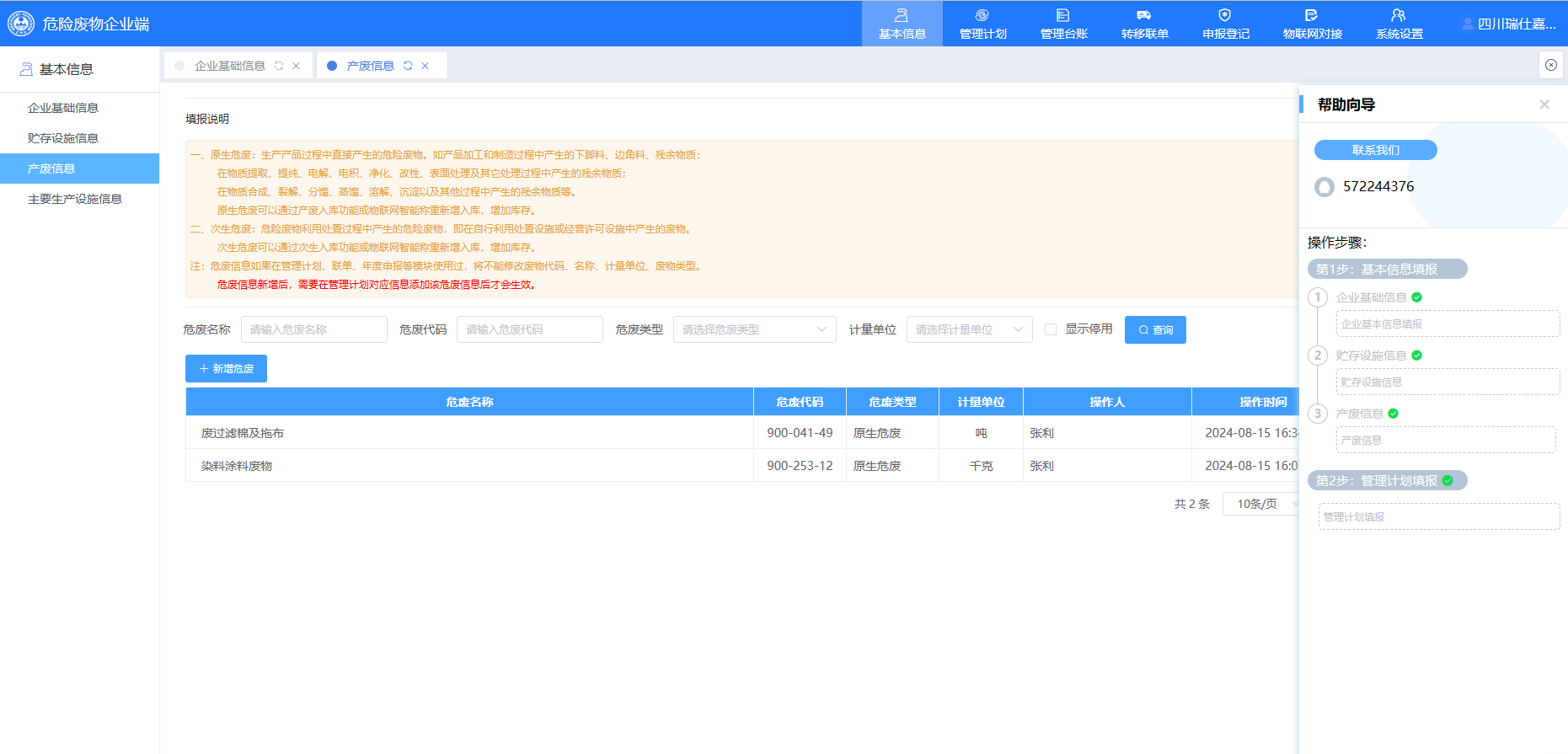Screen dimensions: 1568x754
Task: Click the 联系我们 button in help panel
Action: (x=1375, y=150)
